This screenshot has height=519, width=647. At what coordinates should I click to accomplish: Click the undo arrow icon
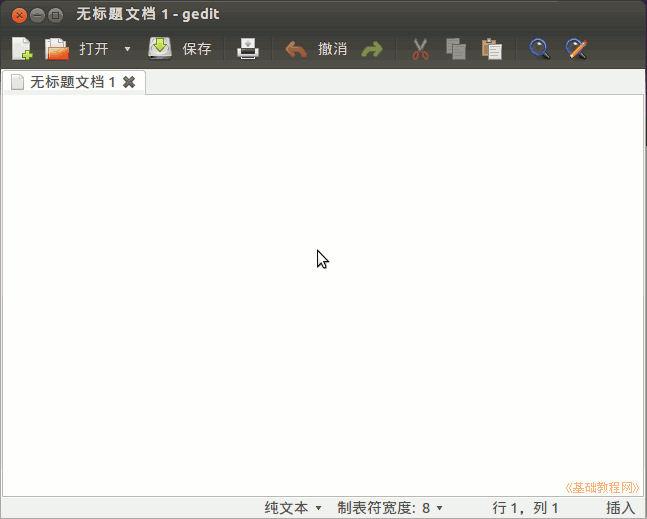[x=296, y=49]
